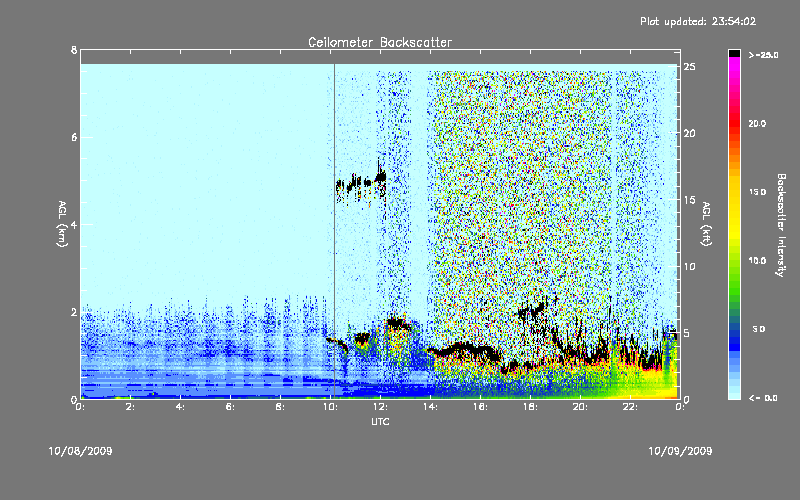Viewport: 800px width, 500px height.
Task: Click the 6: UTC hour tick label
Action: pyautogui.click(x=230, y=407)
